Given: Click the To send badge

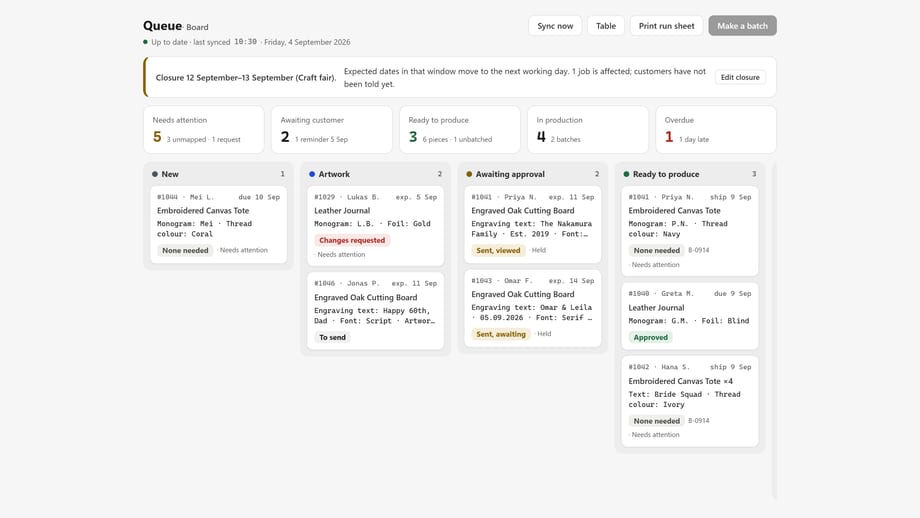Looking at the screenshot, I should pos(332,337).
